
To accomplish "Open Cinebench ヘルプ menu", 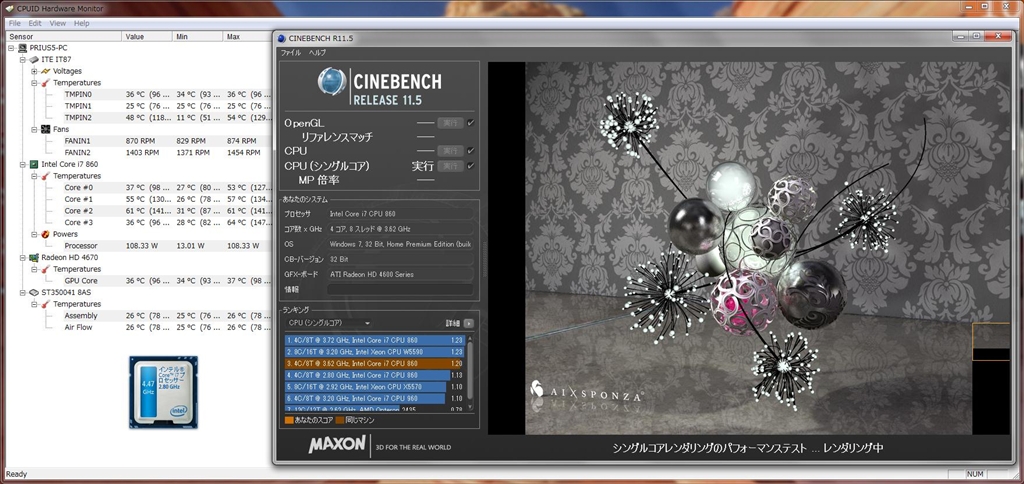I will (317, 52).
